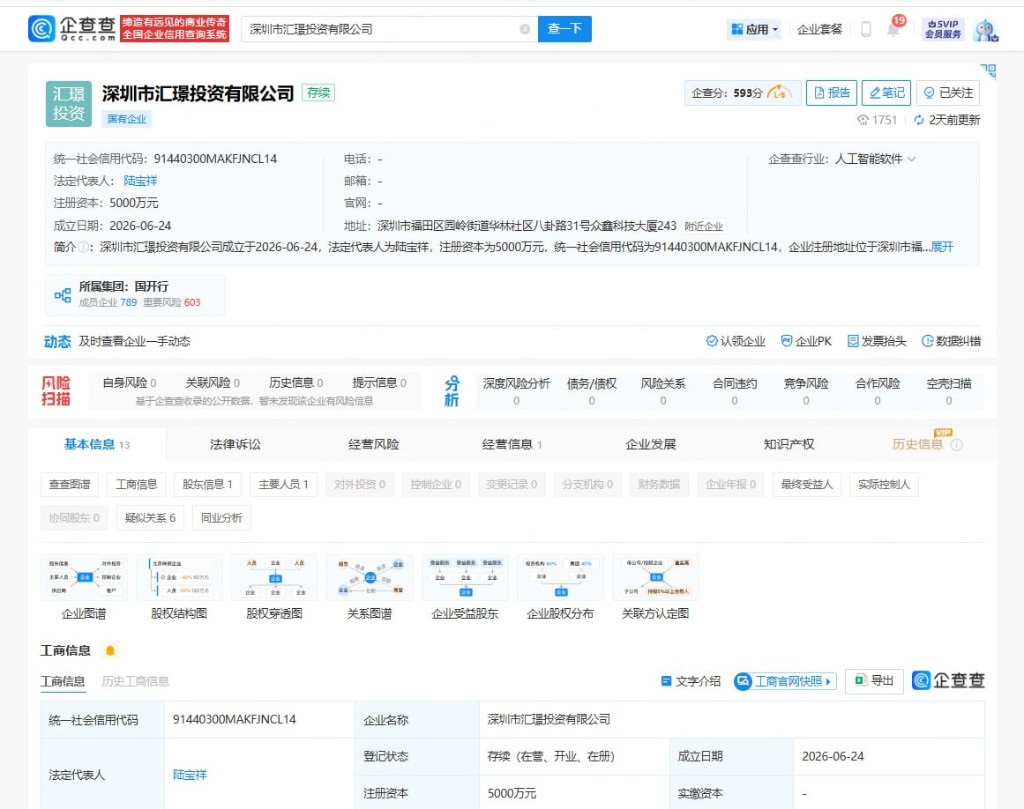Screen dimensions: 1024x809
Task: Open 陆宝祥 link in the 工商信息 table
Action: [x=190, y=774]
